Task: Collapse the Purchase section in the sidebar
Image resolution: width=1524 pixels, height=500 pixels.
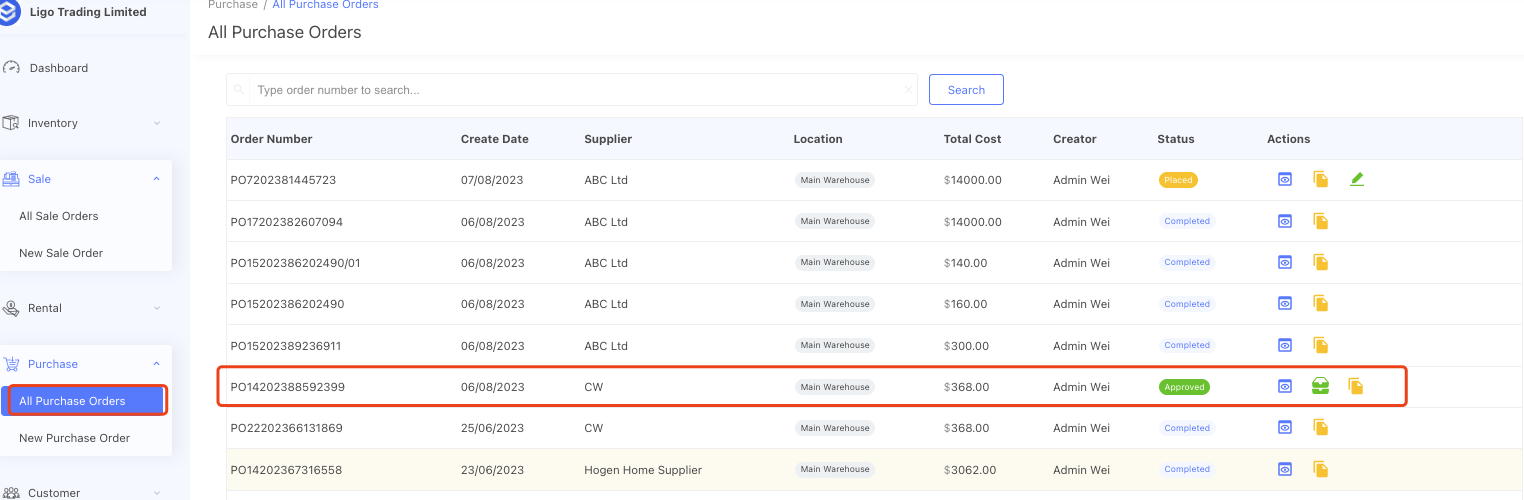Action: [156, 364]
